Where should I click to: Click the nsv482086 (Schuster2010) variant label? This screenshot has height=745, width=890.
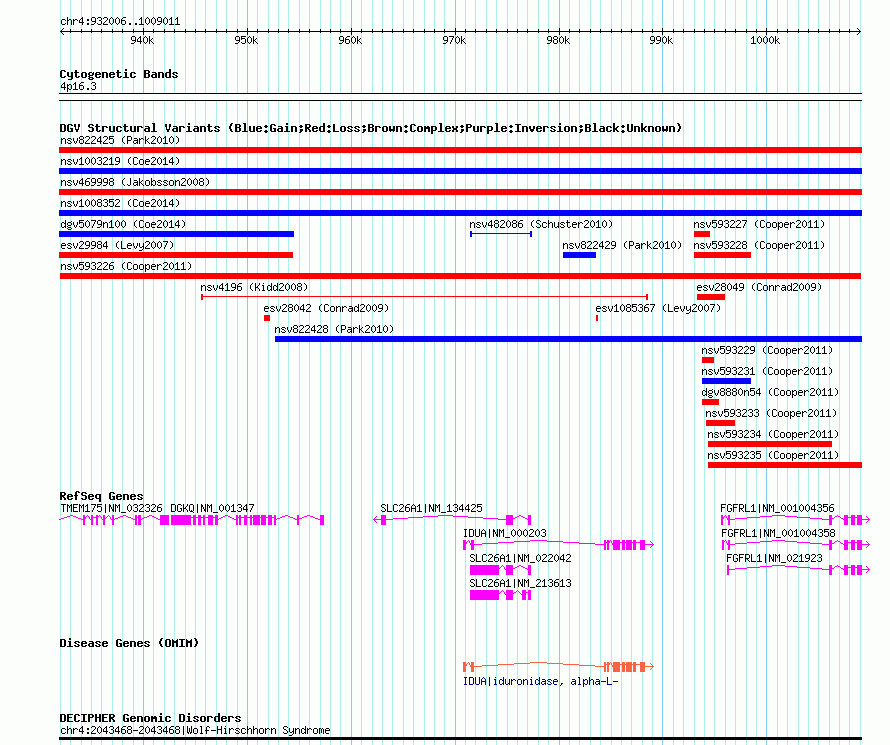tap(541, 224)
